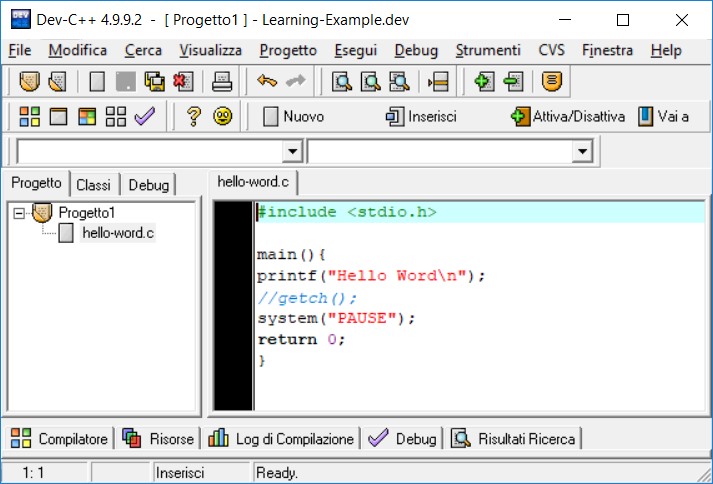Click Rebuild All grey squares icon
Screen dimensions: 713x484
click(115, 116)
